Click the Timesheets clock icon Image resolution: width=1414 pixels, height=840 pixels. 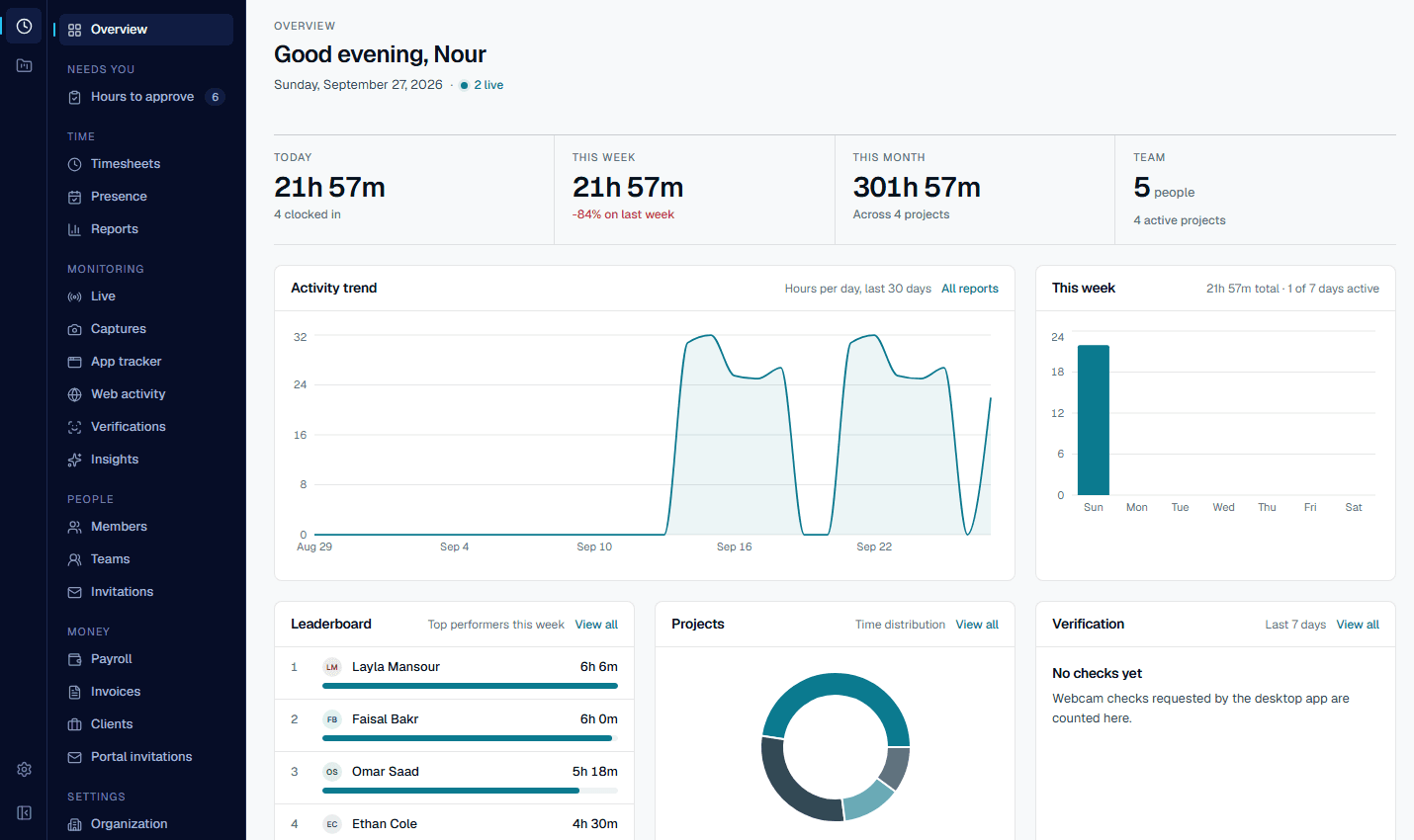pos(74,164)
